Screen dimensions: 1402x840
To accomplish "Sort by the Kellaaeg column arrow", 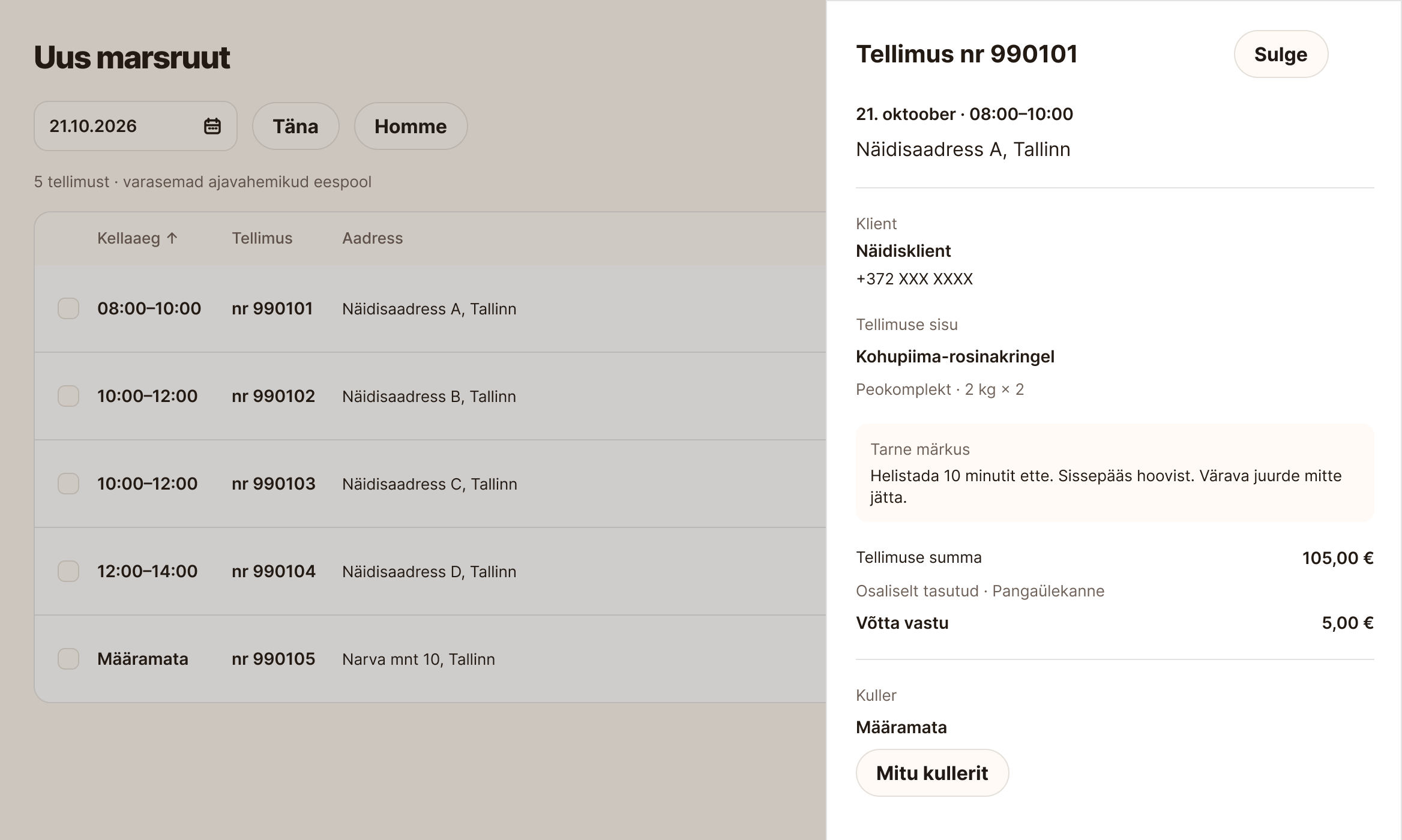I will [x=172, y=238].
